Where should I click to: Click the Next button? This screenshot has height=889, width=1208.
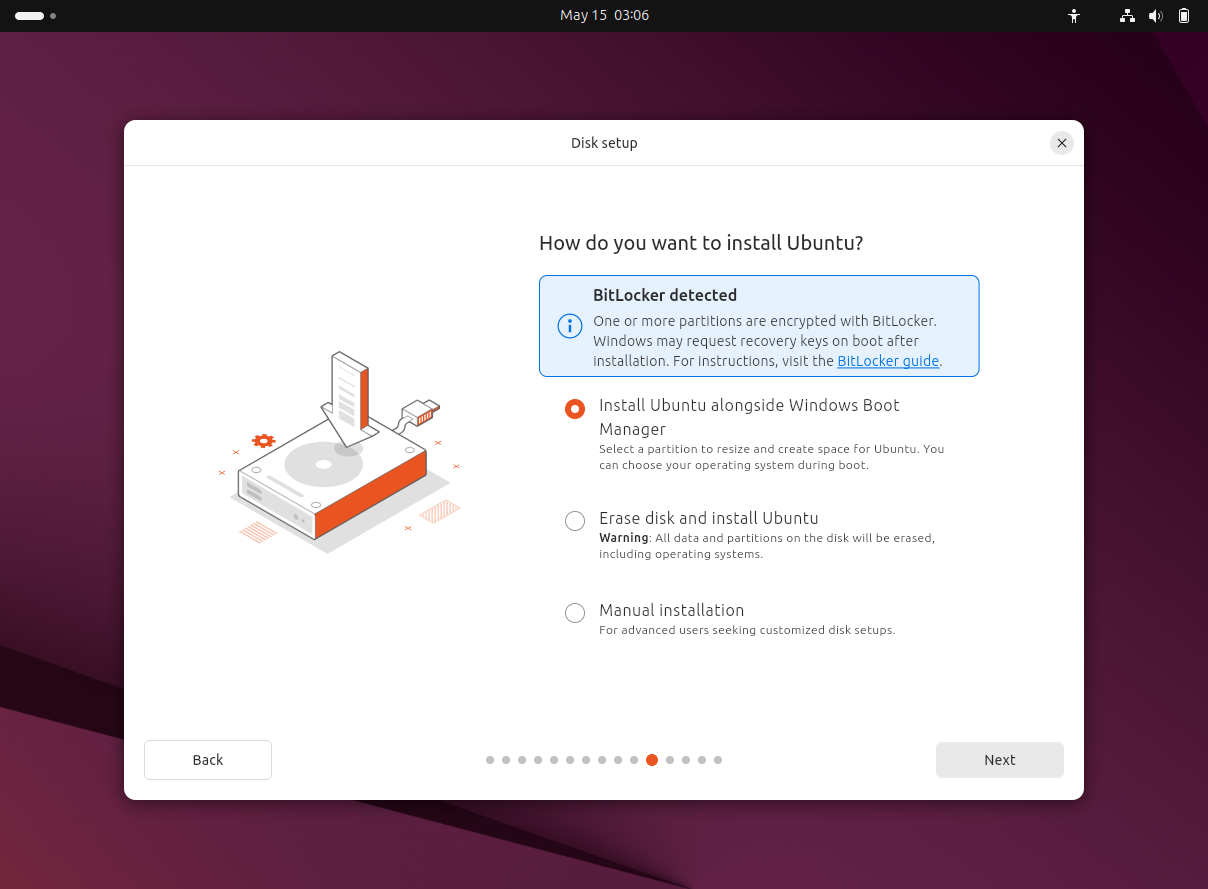[x=999, y=760]
